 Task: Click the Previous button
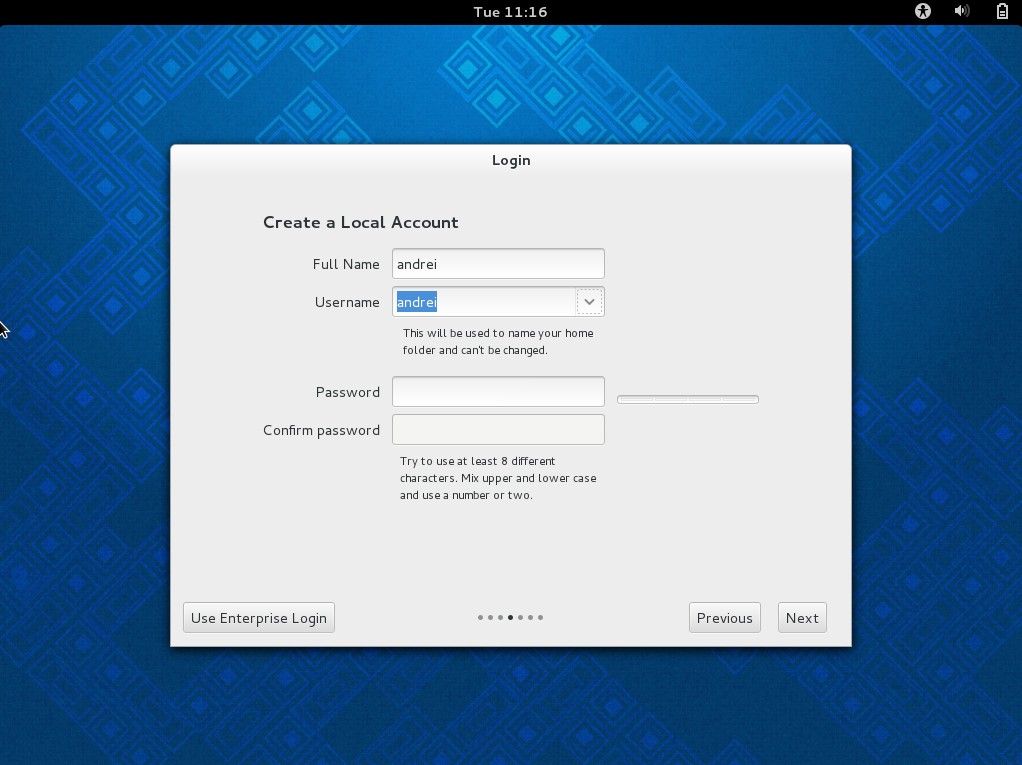coord(724,617)
